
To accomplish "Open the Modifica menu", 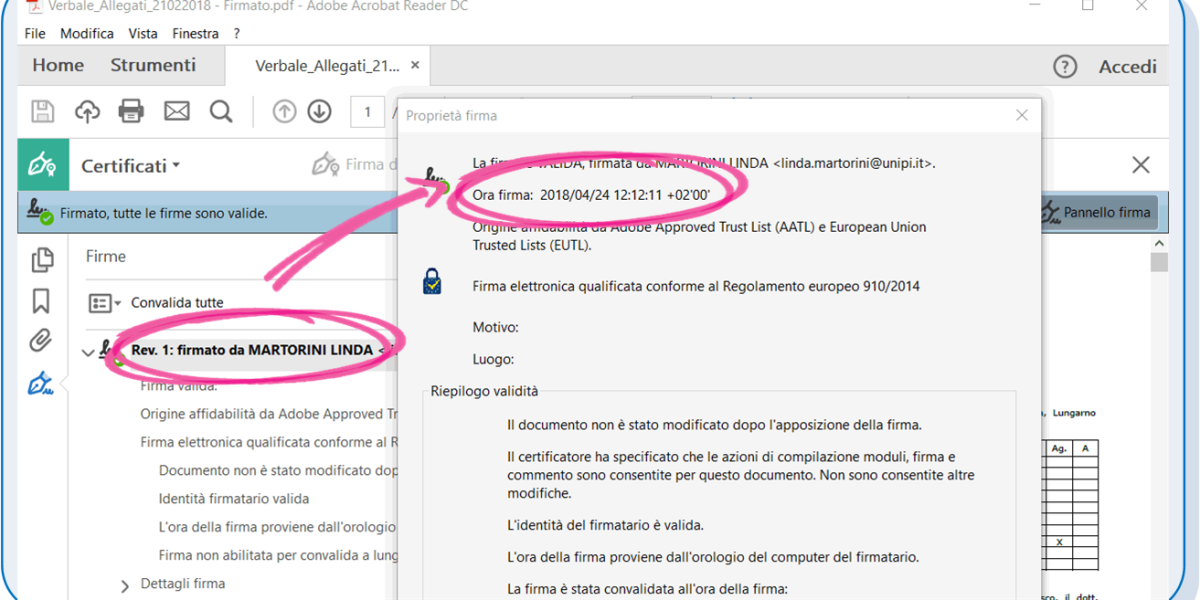I will click(x=87, y=33).
